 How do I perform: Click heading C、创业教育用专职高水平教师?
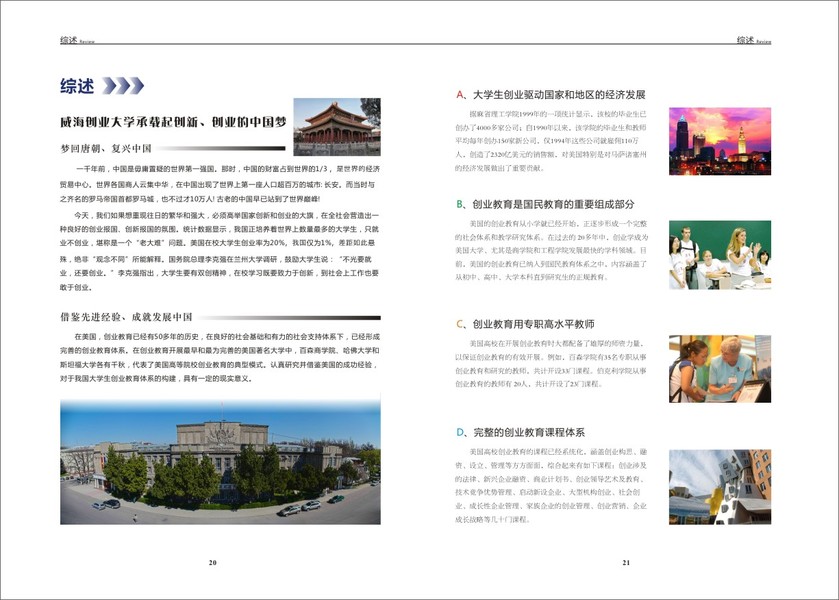coord(525,324)
